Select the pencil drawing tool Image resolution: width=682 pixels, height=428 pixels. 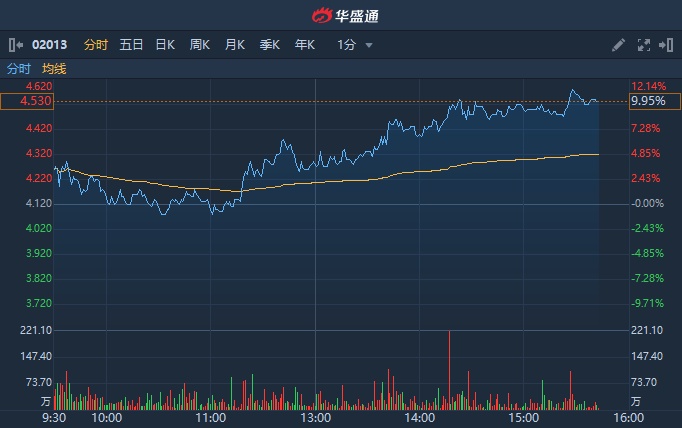pos(618,45)
